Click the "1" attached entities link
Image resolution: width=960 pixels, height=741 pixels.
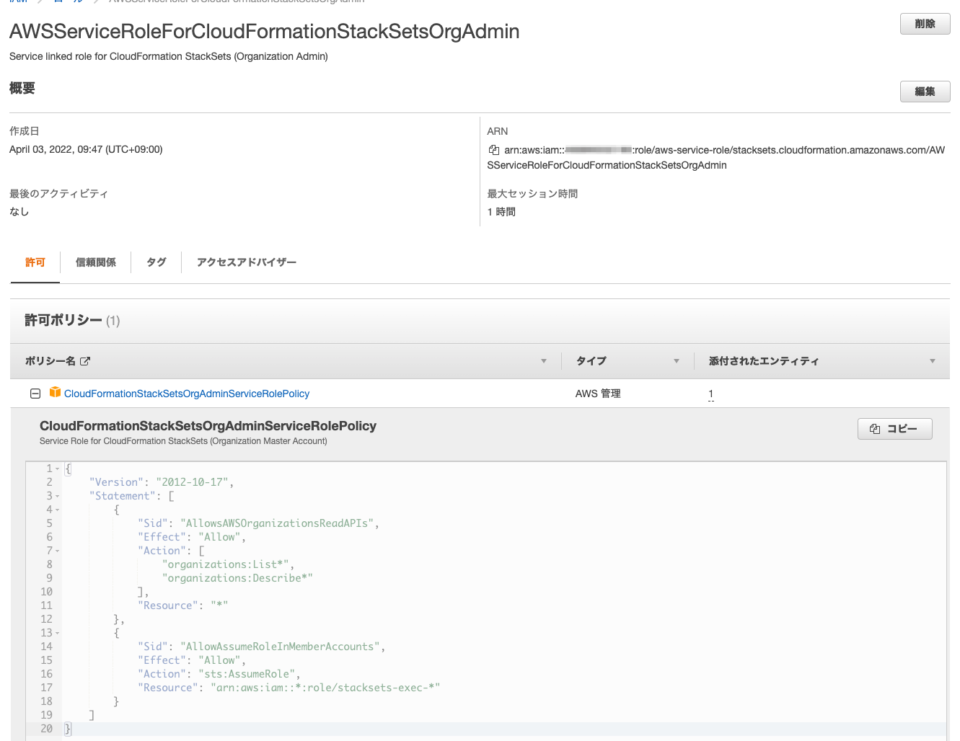pyautogui.click(x=710, y=395)
